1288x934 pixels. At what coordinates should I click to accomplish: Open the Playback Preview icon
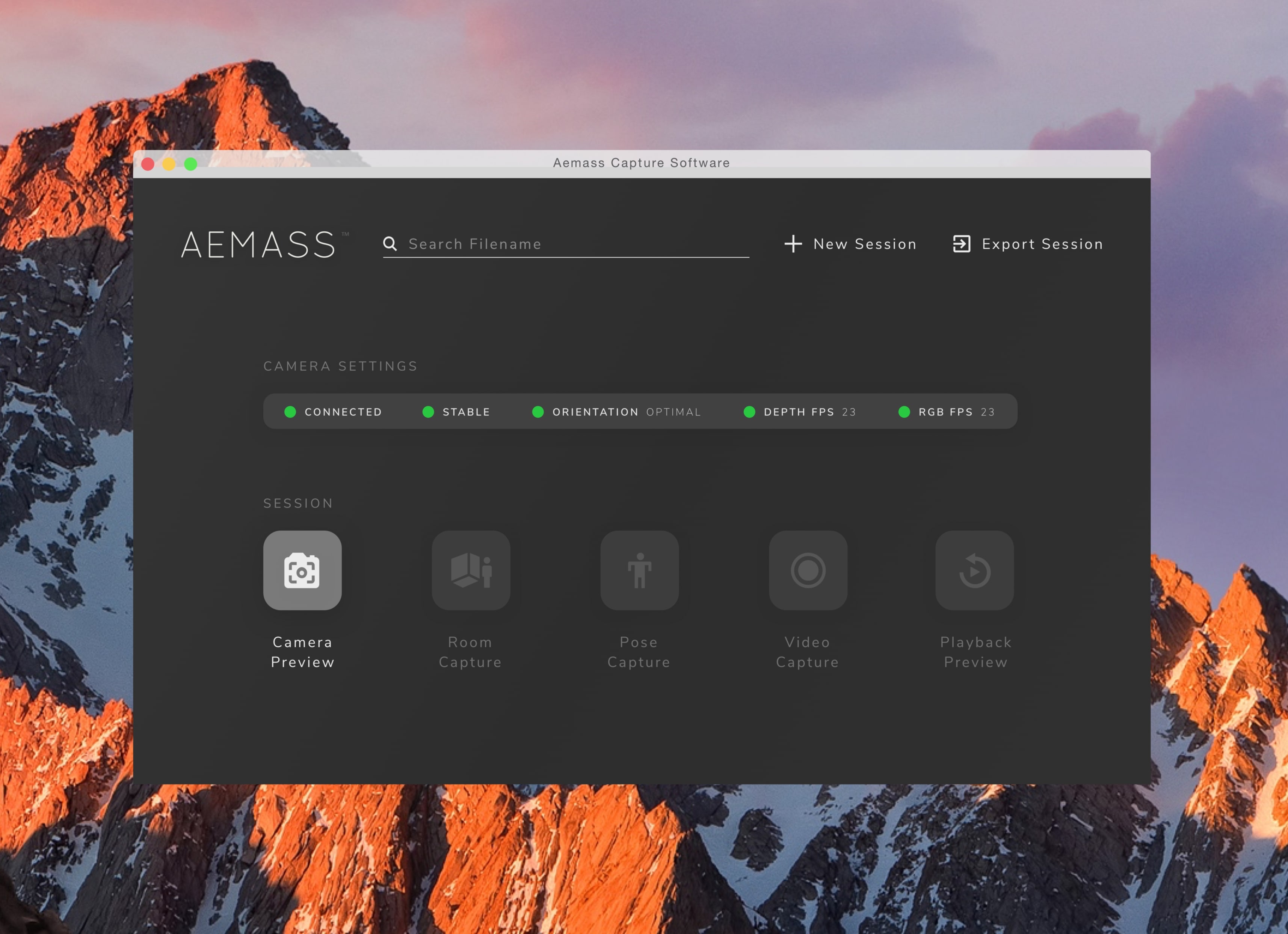pyautogui.click(x=974, y=570)
